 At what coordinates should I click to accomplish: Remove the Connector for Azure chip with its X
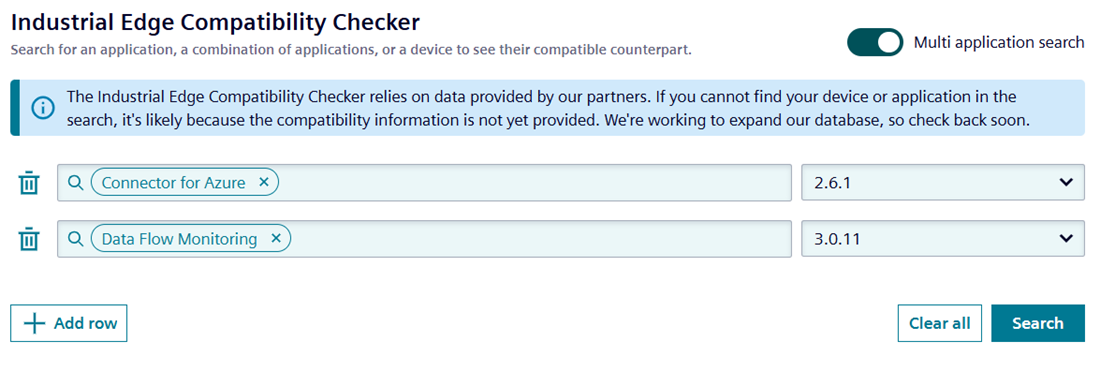(x=264, y=182)
